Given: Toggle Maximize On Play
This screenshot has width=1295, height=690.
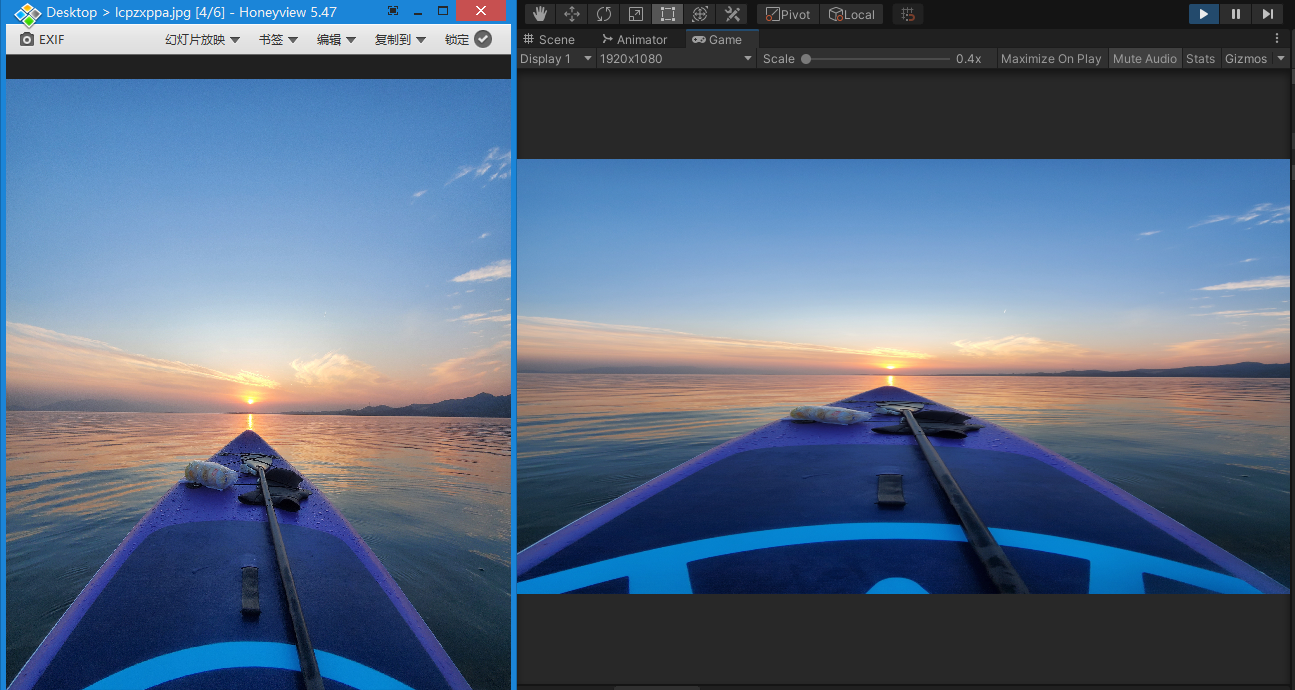Looking at the screenshot, I should tap(1051, 59).
